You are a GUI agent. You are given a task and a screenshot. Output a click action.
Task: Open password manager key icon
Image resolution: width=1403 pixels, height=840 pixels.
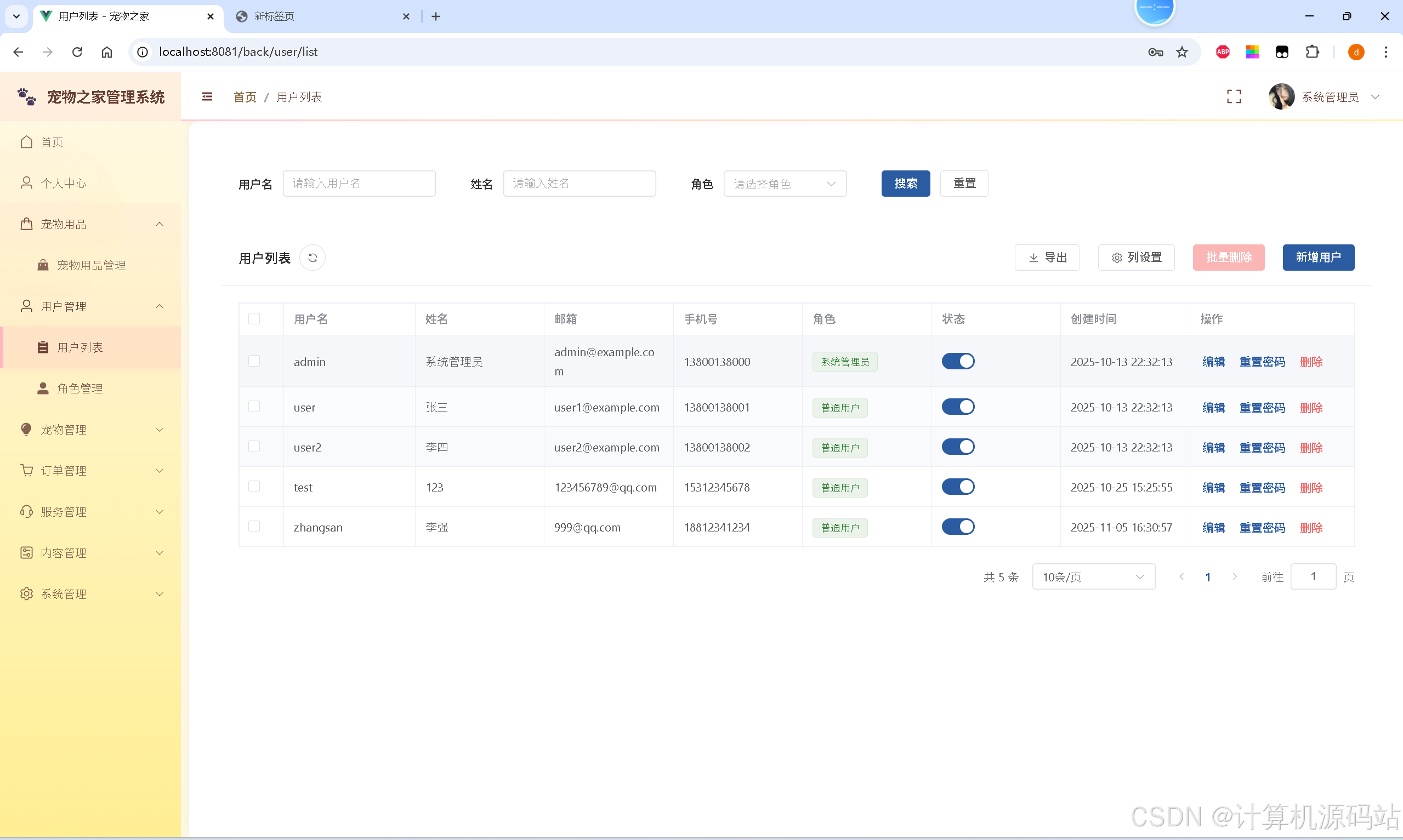click(1156, 52)
